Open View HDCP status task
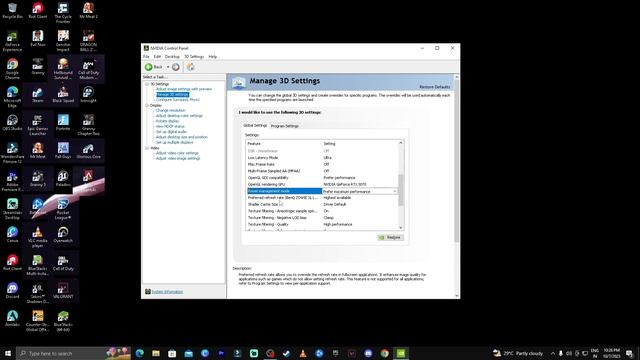 point(170,127)
